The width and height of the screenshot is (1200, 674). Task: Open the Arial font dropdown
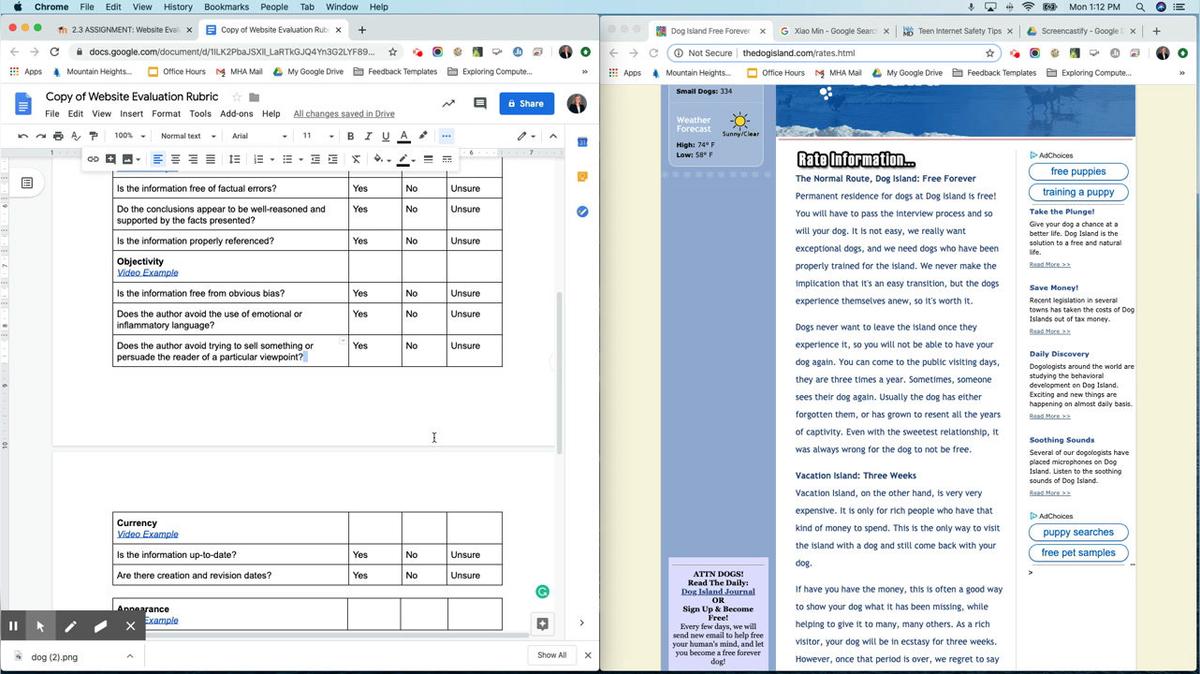259,136
